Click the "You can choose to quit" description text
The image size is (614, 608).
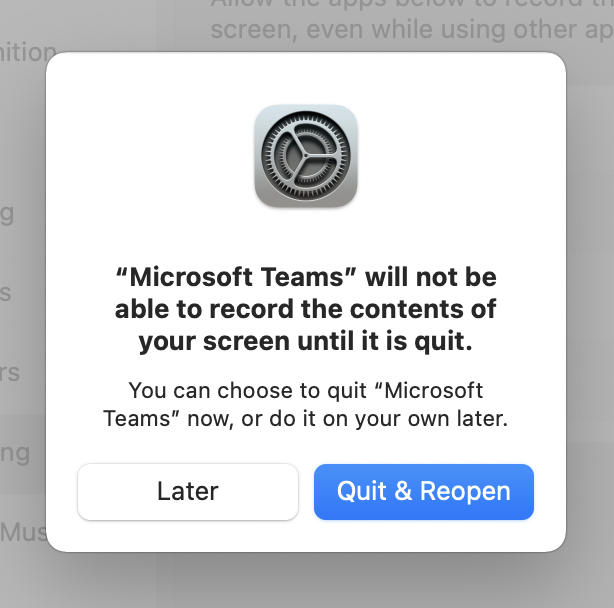306,404
